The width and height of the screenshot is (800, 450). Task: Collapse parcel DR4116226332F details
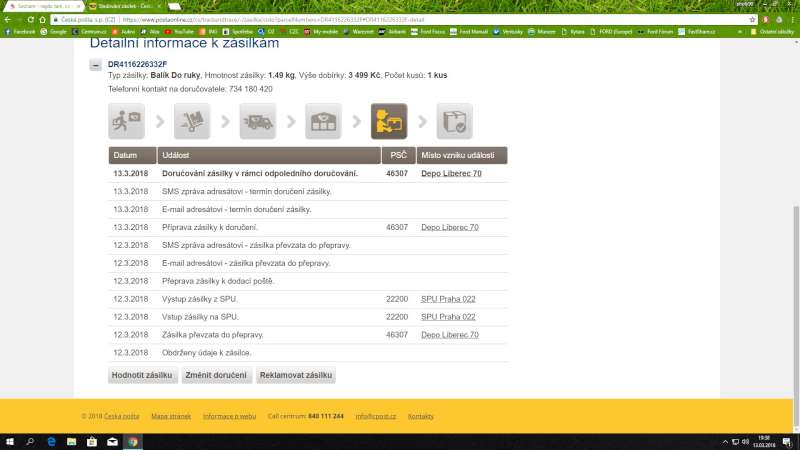tap(95, 65)
